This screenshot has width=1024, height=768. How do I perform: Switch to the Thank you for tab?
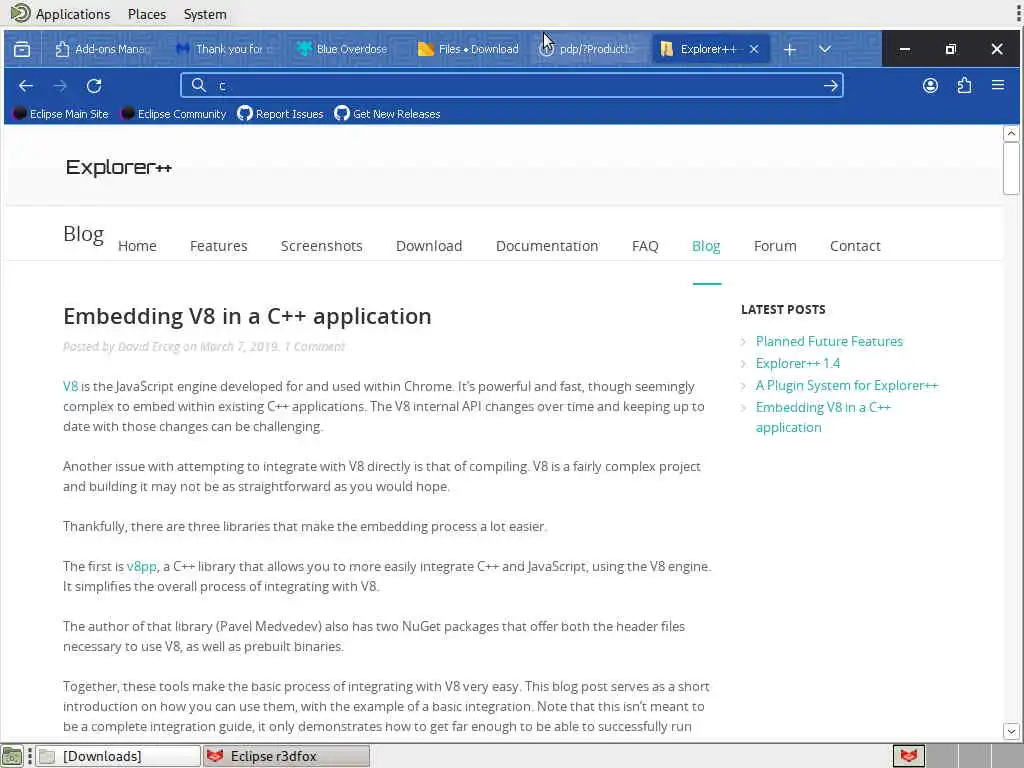pos(225,49)
